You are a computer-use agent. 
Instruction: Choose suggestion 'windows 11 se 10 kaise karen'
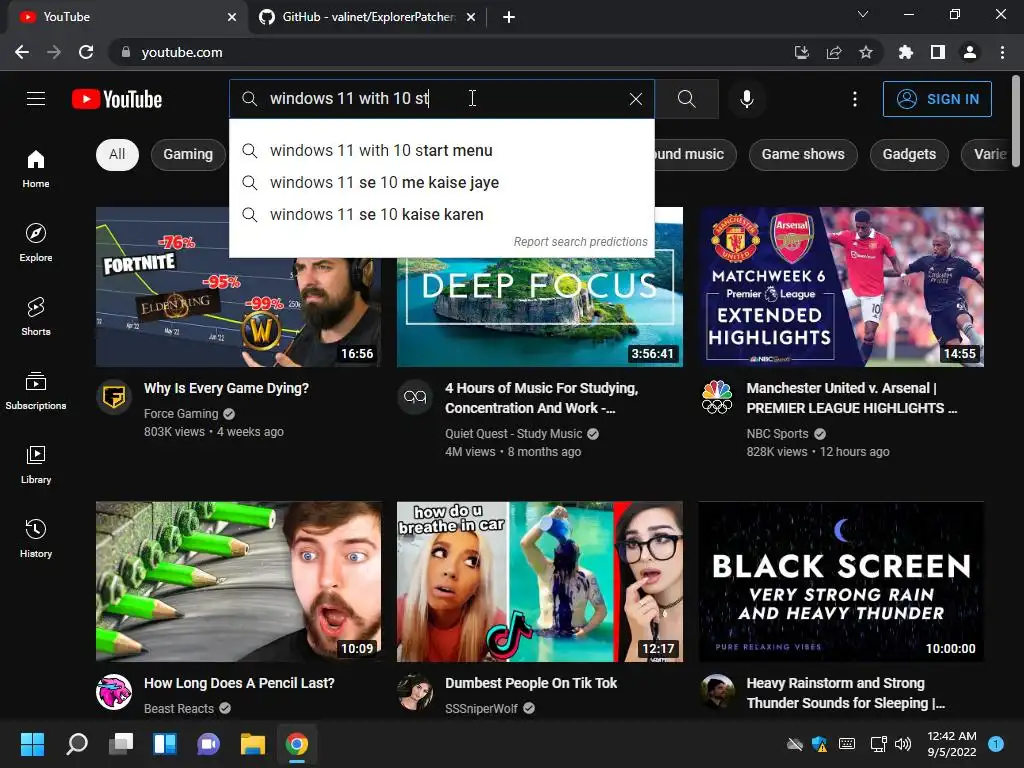pyautogui.click(x=441, y=214)
